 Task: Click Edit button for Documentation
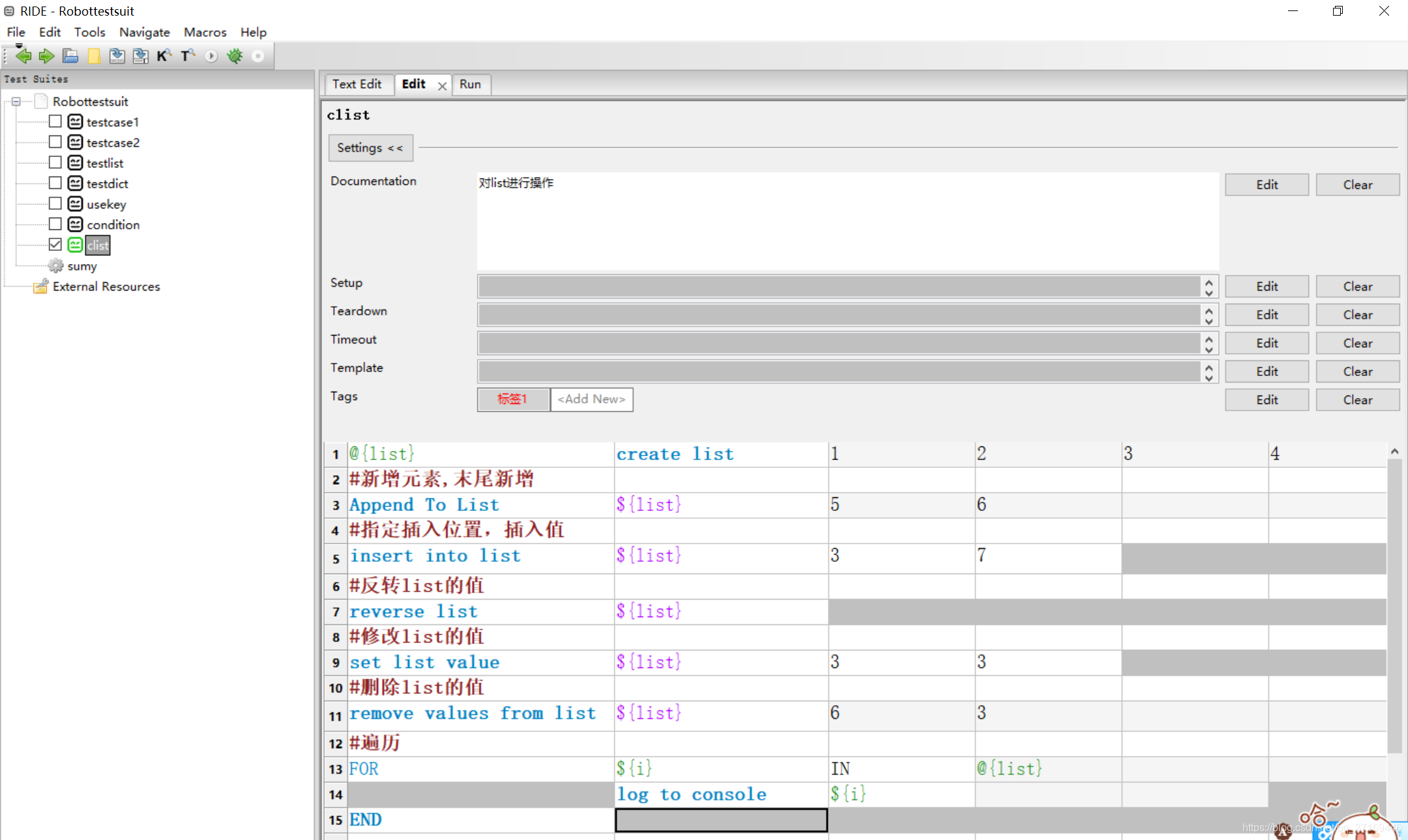point(1267,184)
